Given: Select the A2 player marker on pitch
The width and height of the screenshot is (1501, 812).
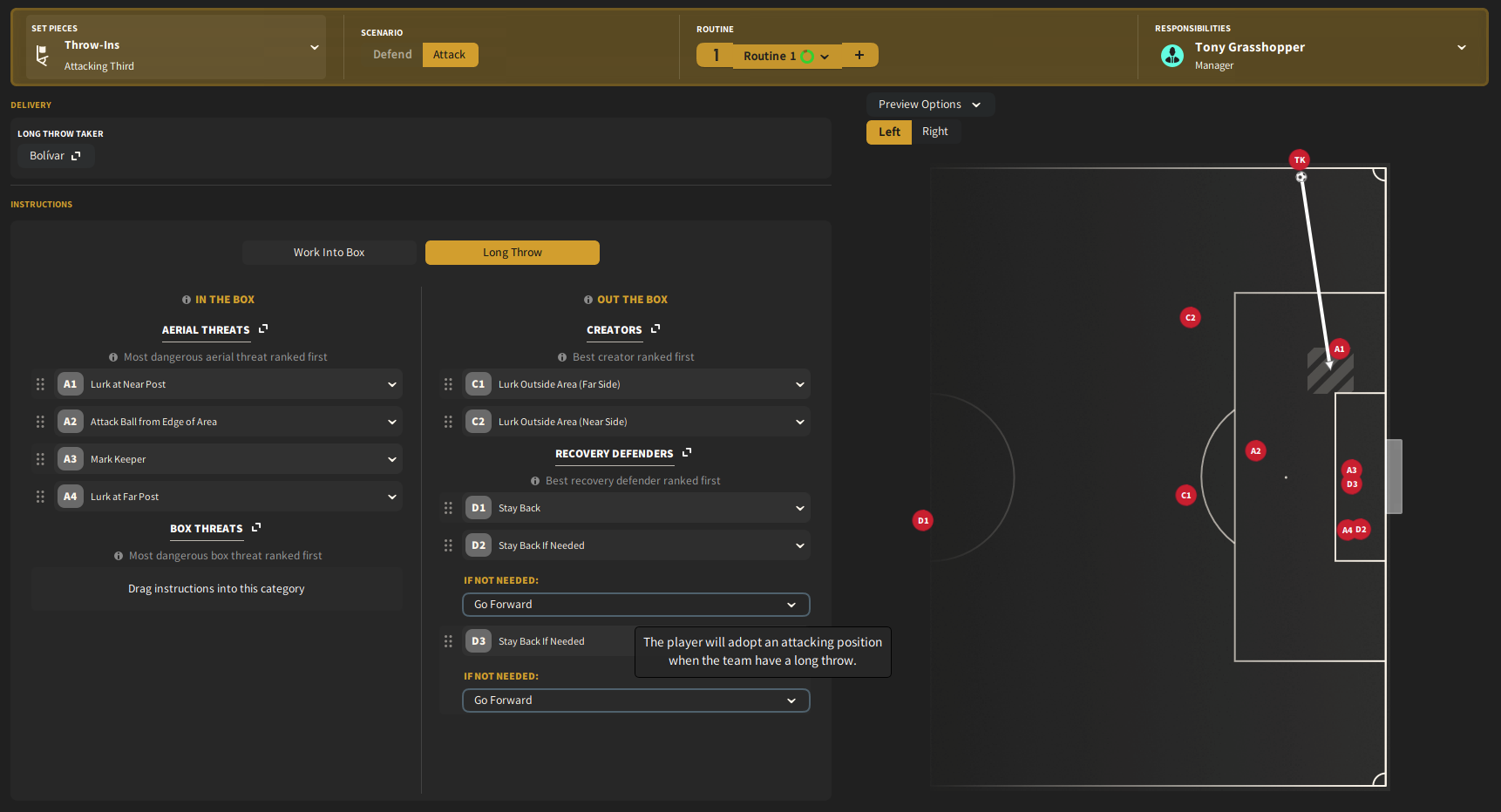Looking at the screenshot, I should click(x=1256, y=450).
